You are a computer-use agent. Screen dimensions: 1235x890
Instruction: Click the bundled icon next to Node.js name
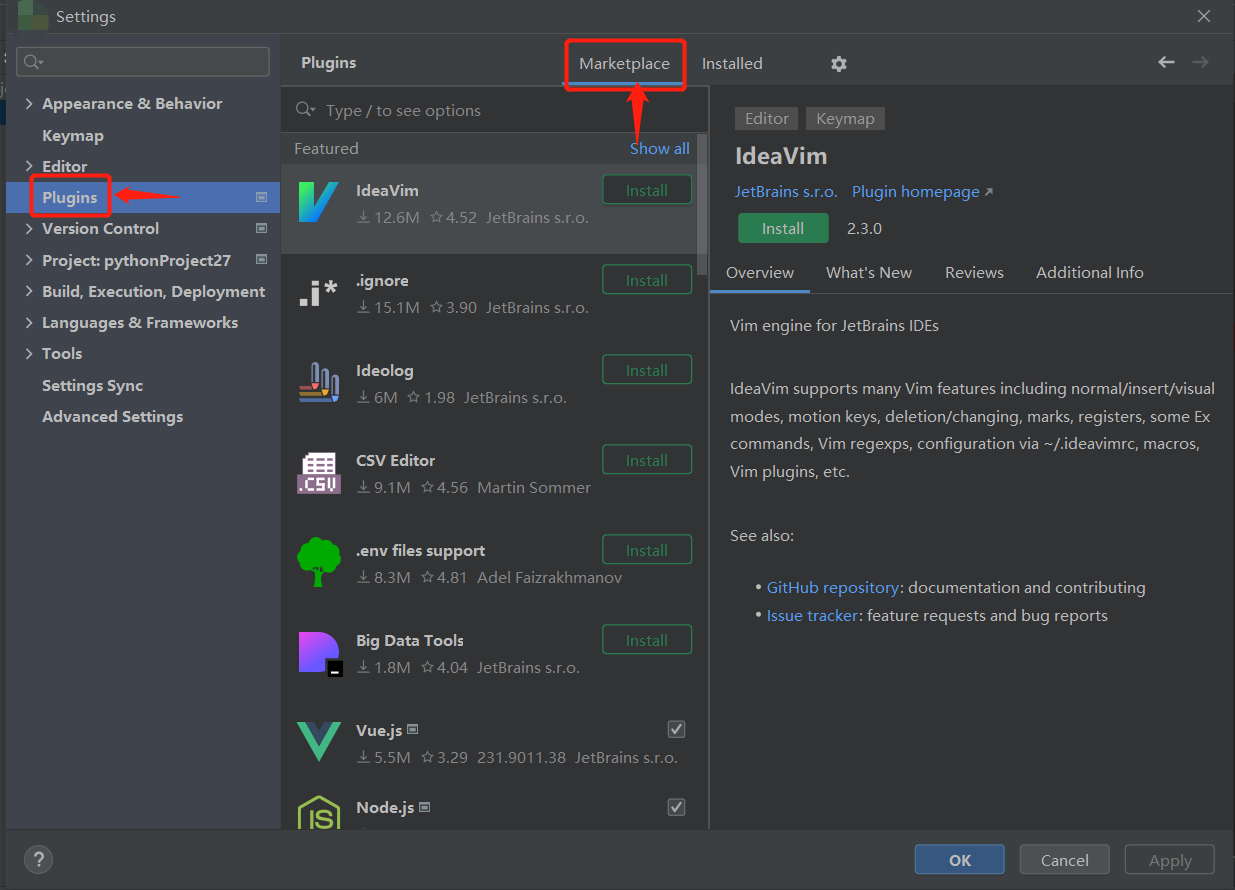424,807
